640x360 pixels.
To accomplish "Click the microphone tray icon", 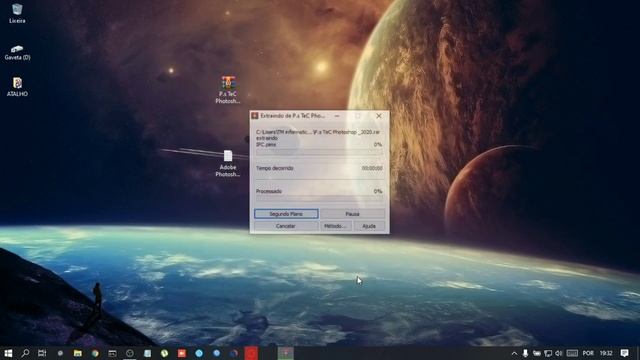I will coord(525,353).
